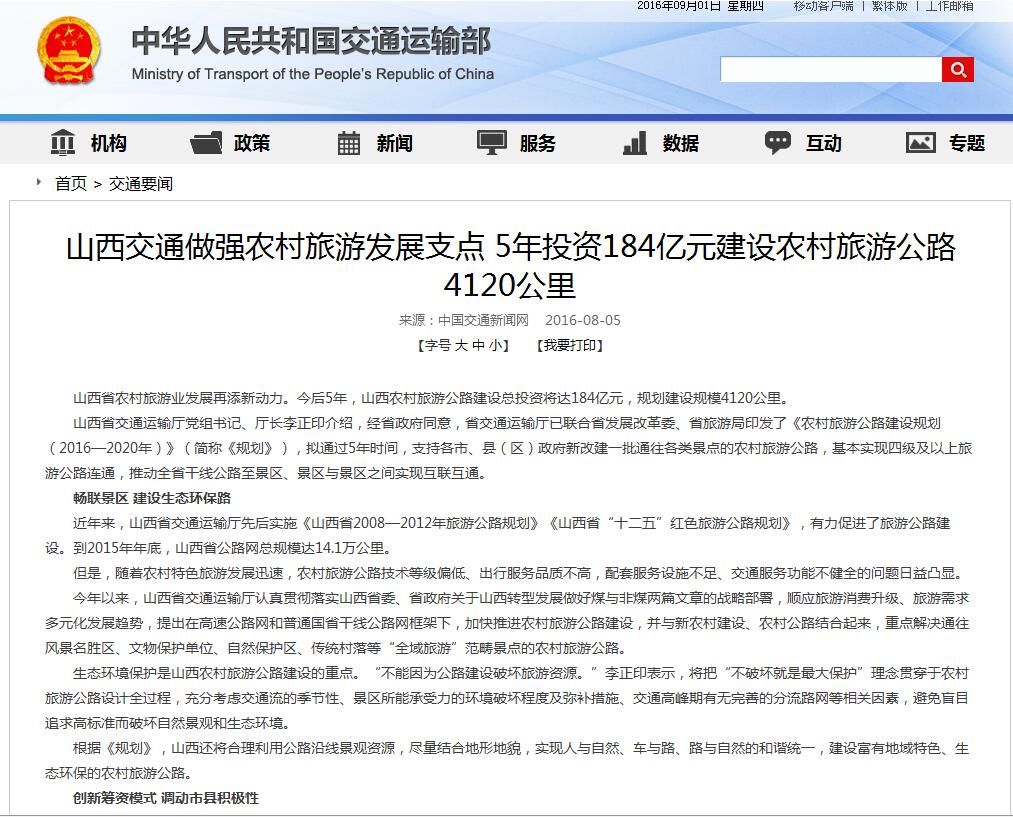Click paragraph starting 但是，随着农村特色旅游
The width and height of the screenshot is (1013, 817).
[x=521, y=574]
